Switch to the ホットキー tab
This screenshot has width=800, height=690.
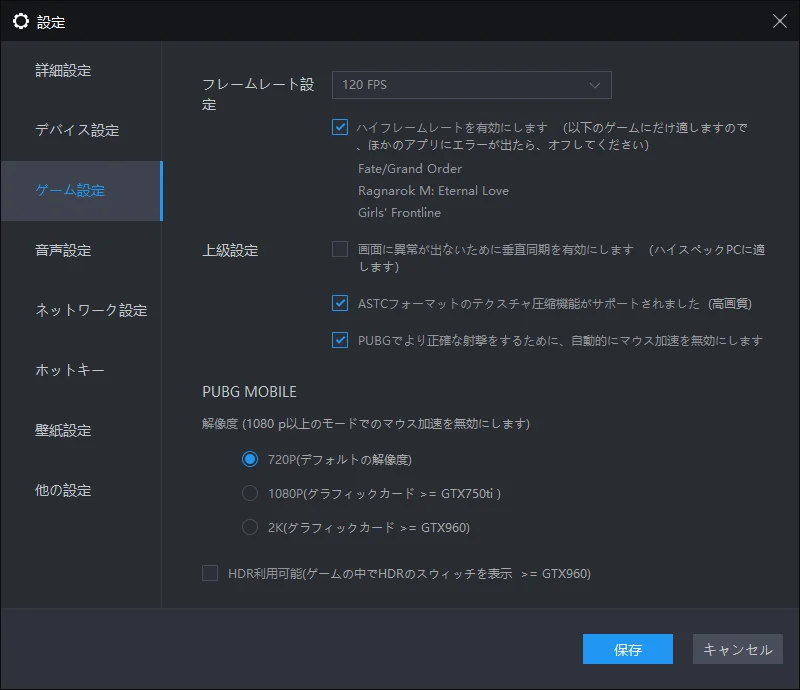point(81,369)
